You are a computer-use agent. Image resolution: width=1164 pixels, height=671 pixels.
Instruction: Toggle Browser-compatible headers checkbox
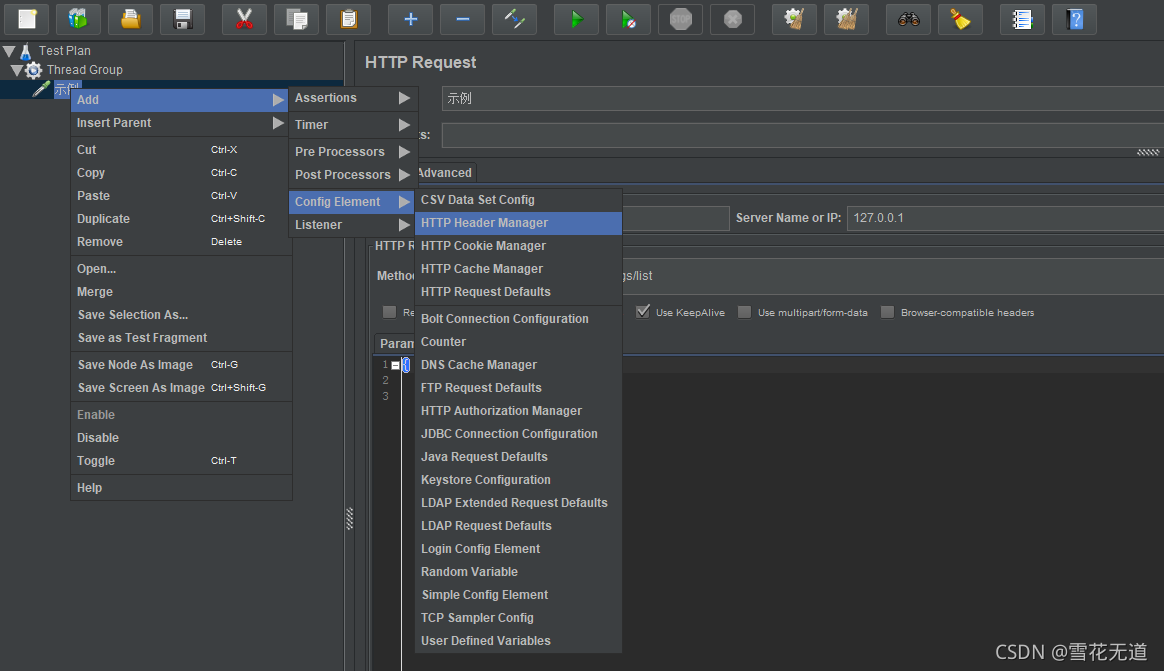(x=887, y=312)
